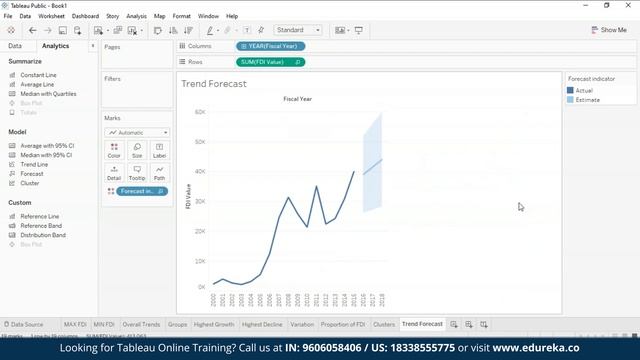Image resolution: width=640 pixels, height=360 pixels.
Task: Switch to the Data pane tab
Action: tap(15, 46)
